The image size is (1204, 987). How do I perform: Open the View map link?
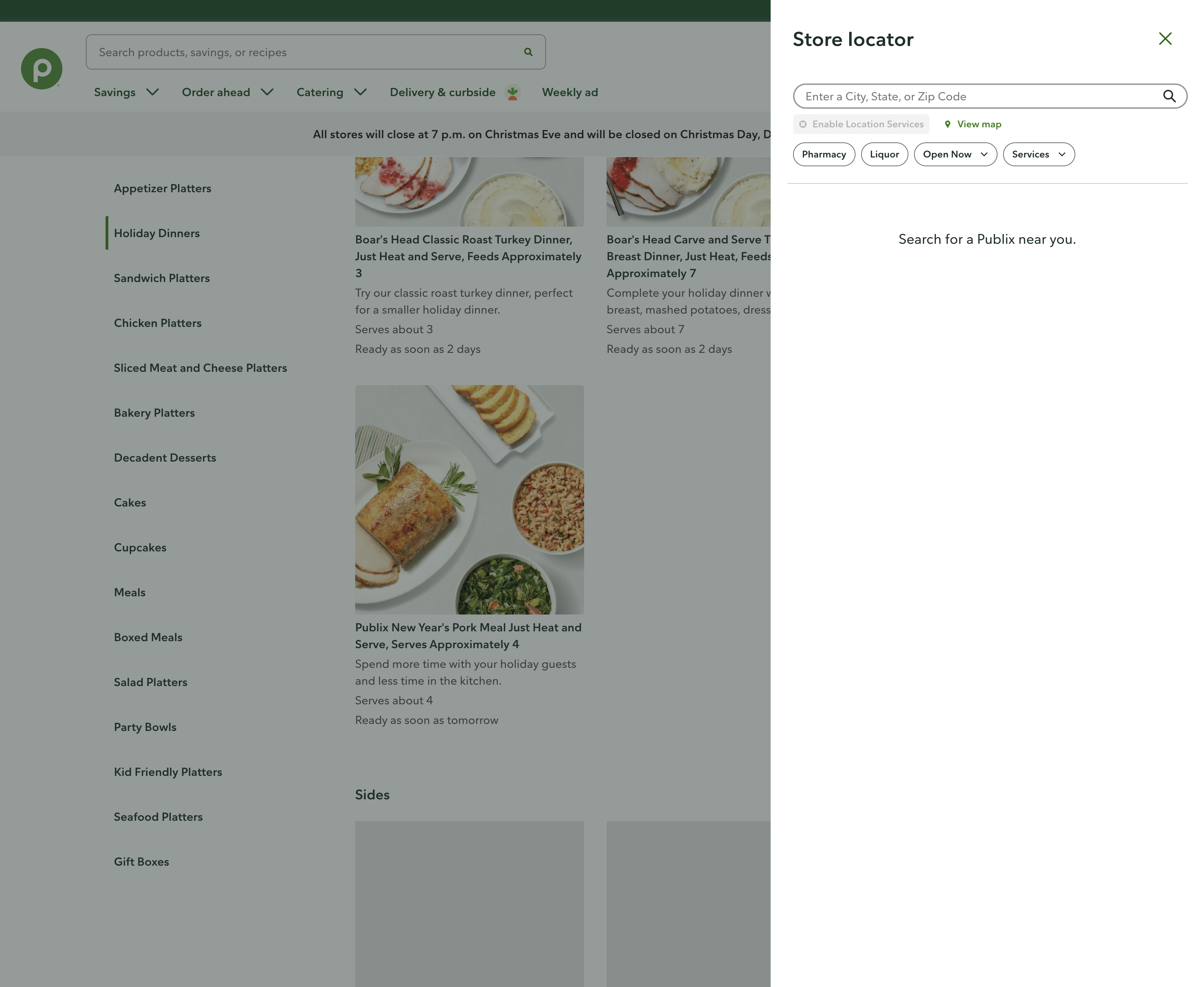click(x=979, y=124)
